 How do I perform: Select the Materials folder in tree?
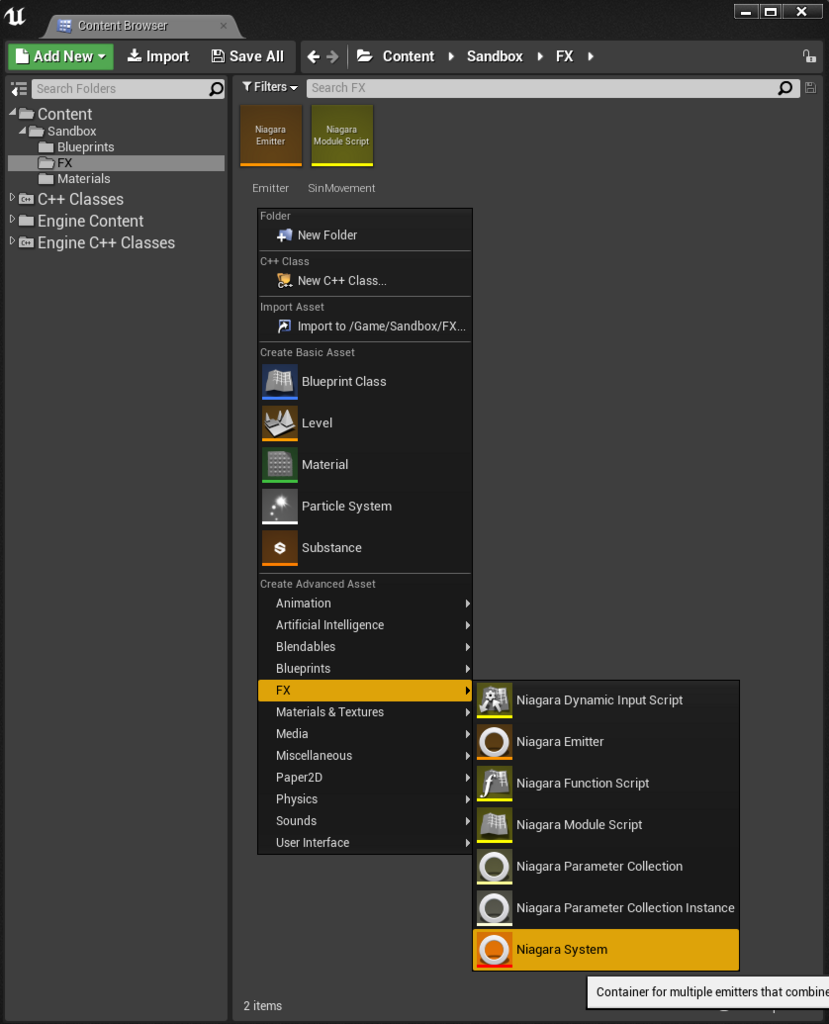point(83,179)
